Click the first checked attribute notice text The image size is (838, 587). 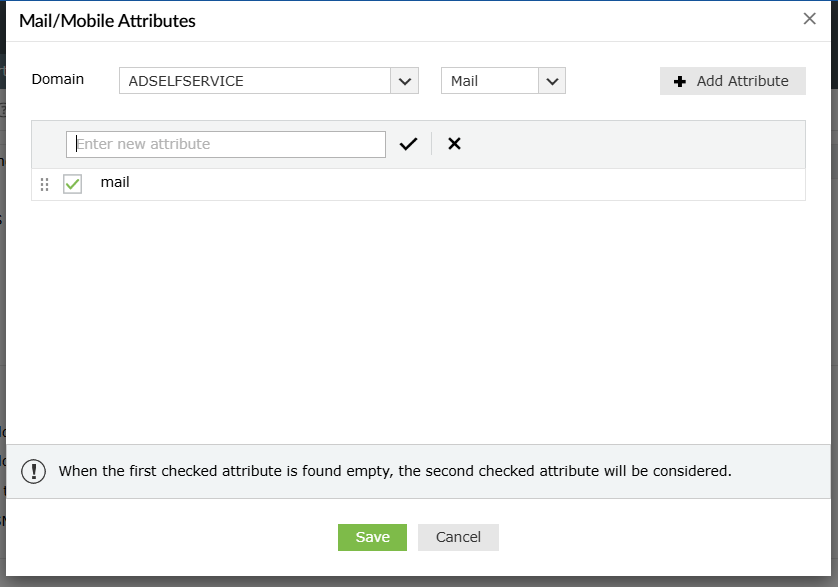[x=395, y=471]
